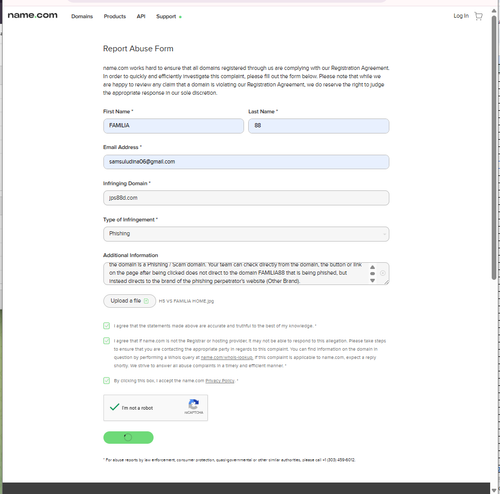Open the shopping cart icon
500x494 pixels.
point(478,16)
